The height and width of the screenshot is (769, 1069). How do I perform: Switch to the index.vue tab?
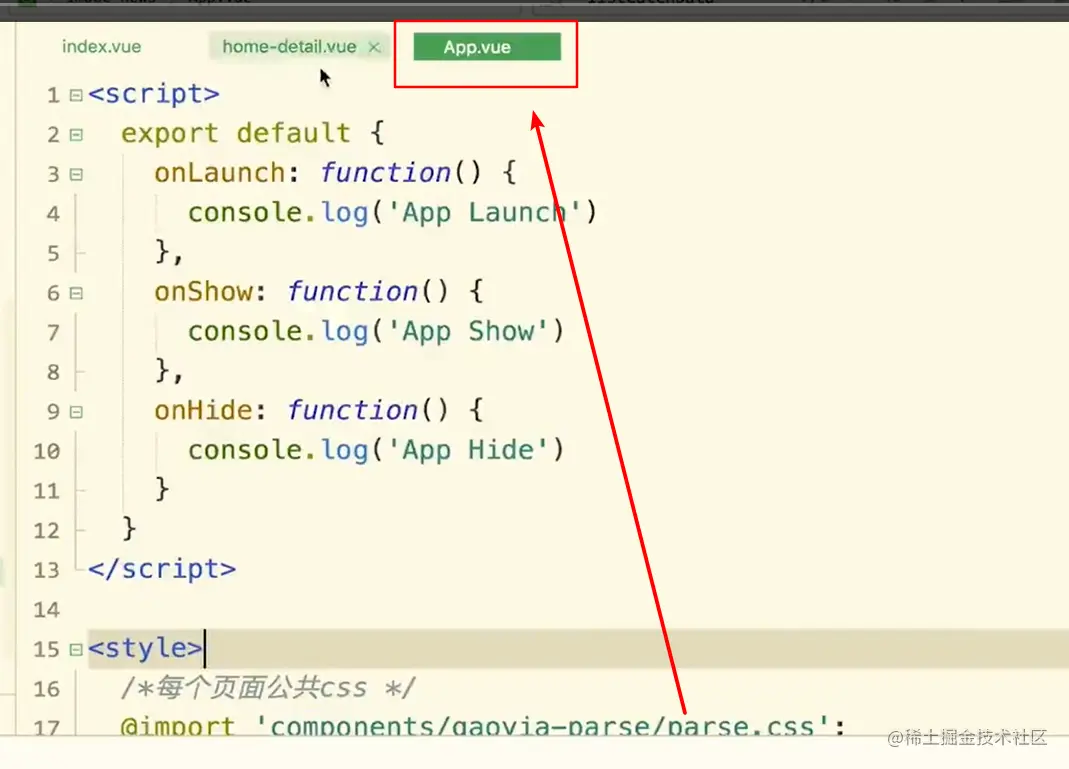(102, 46)
